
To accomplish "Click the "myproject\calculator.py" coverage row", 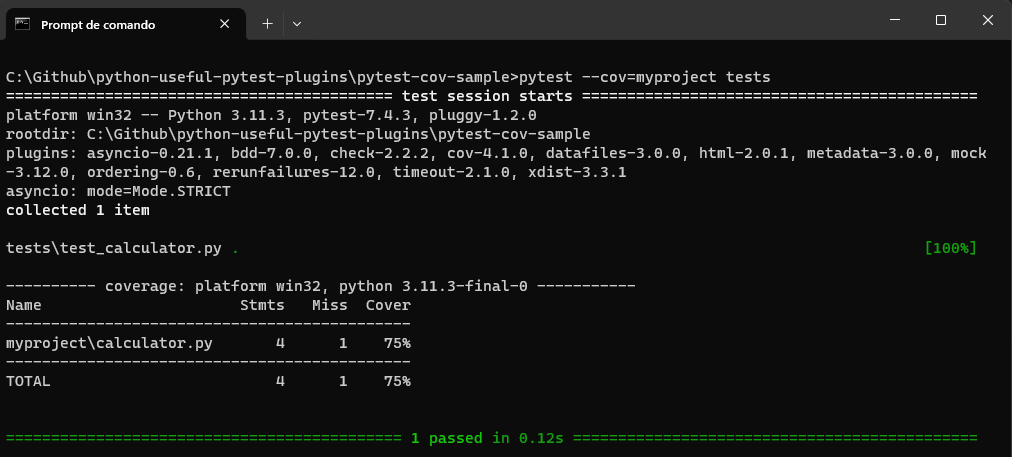I will [x=109, y=343].
